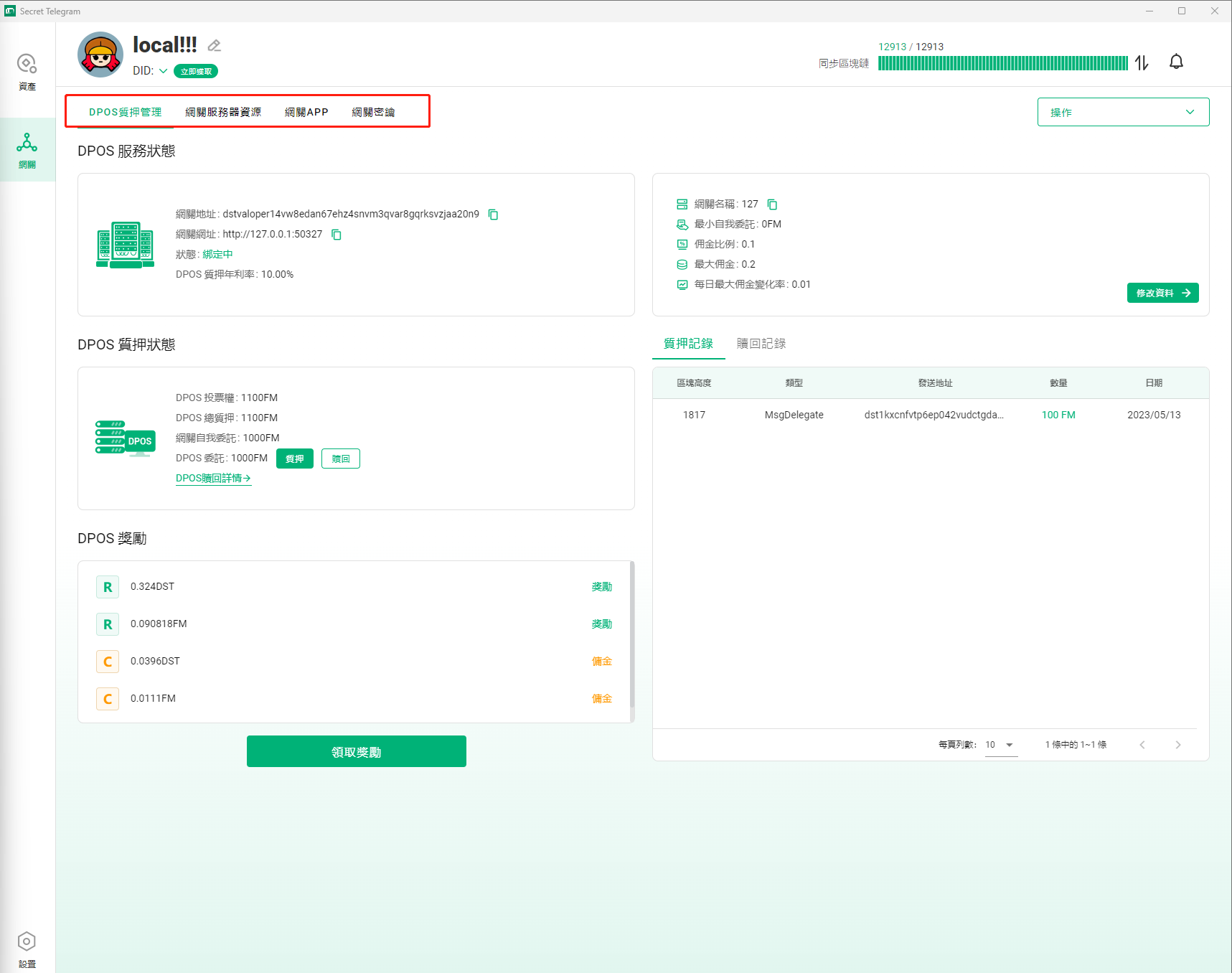The width and height of the screenshot is (1232, 973).
Task: Click the sender address dst1kxcnfvtp6ep042vudctgda…
Action: tap(934, 415)
